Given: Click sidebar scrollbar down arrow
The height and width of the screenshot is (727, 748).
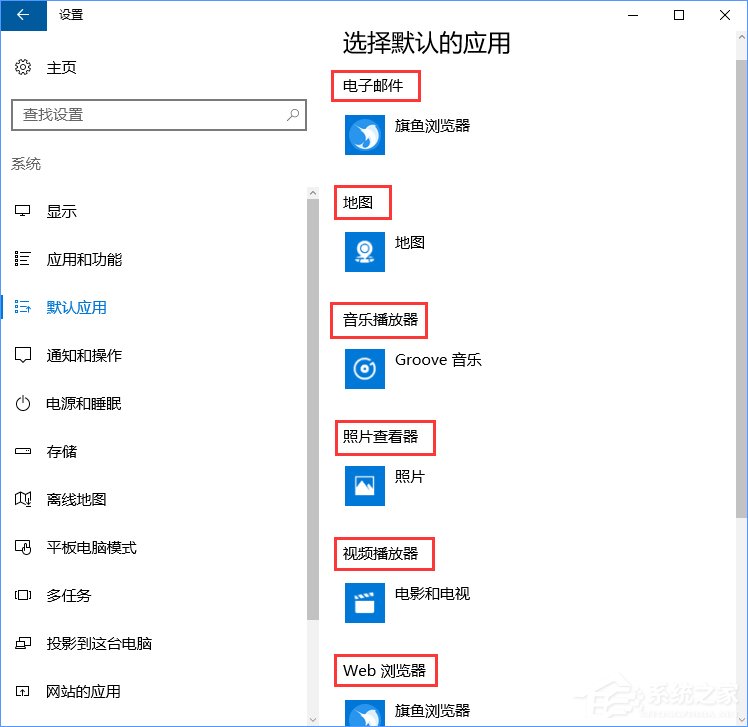Looking at the screenshot, I should [x=313, y=719].
